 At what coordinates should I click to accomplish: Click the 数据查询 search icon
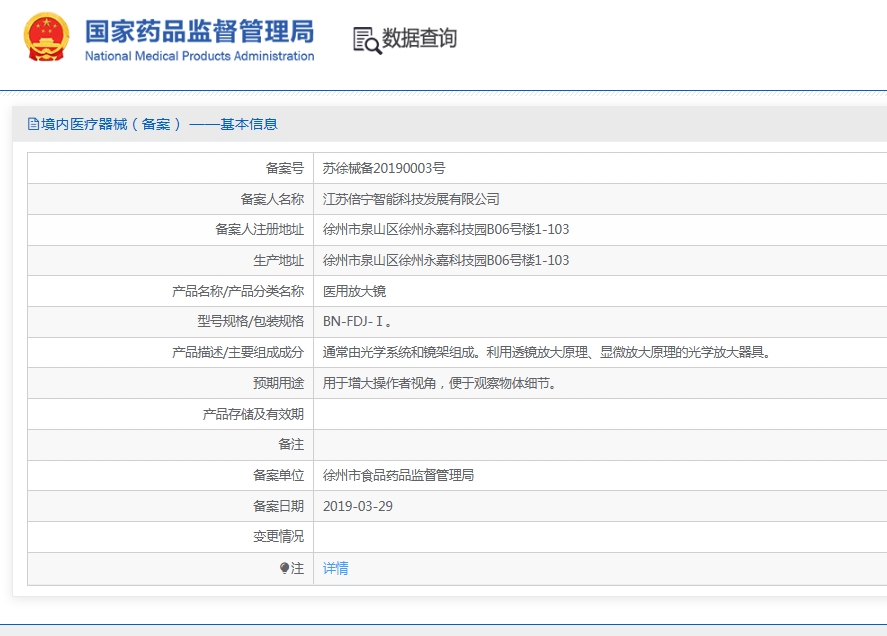[x=367, y=40]
